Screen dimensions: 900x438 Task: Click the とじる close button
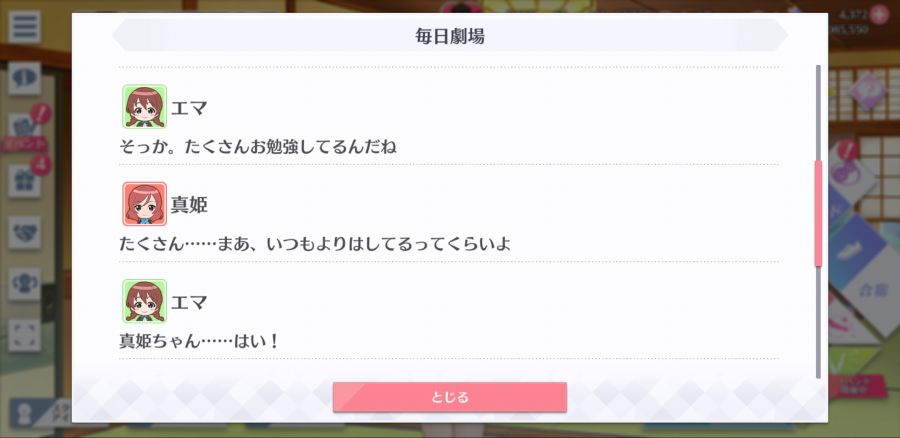(x=449, y=397)
